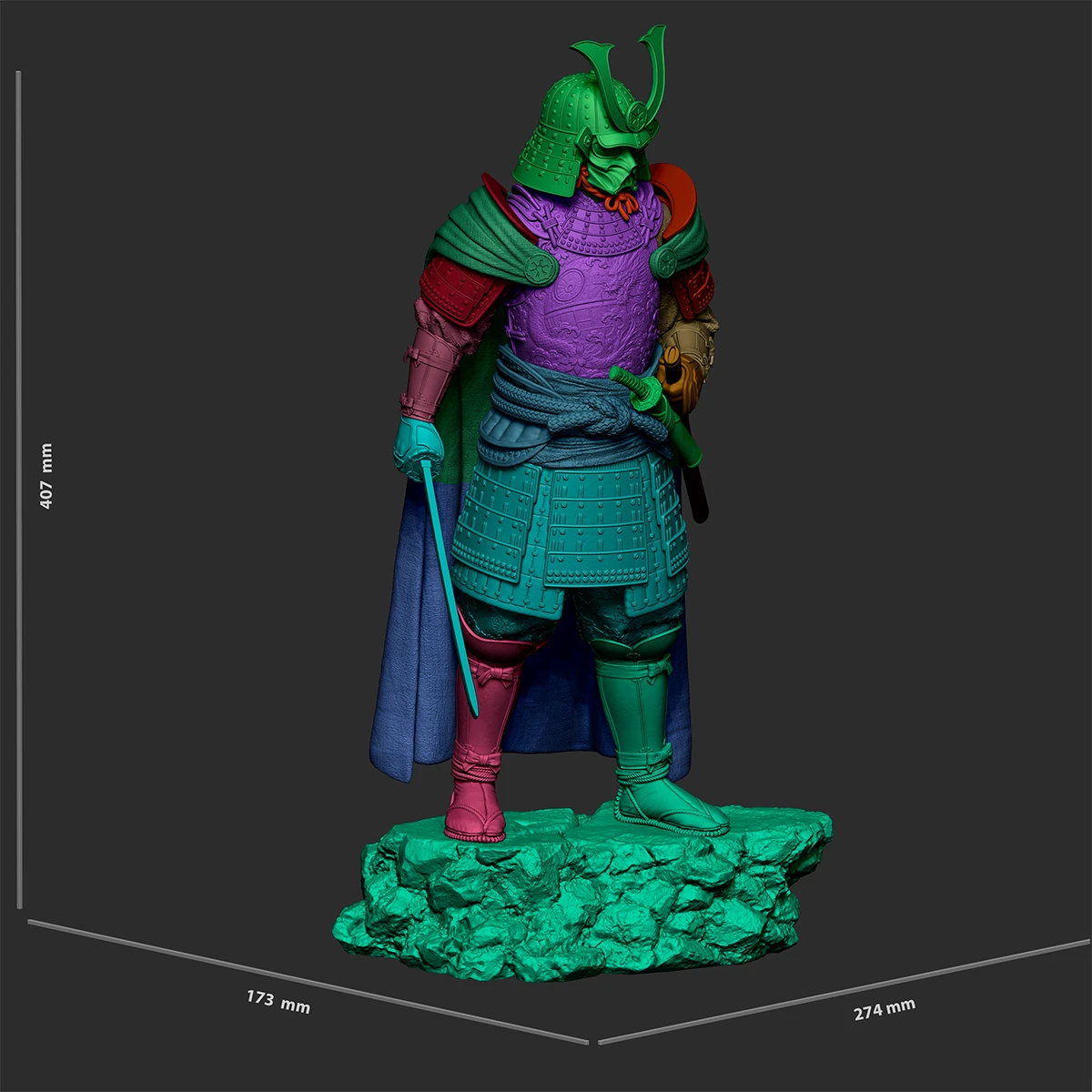Click the 407 mm height label

click(46, 476)
